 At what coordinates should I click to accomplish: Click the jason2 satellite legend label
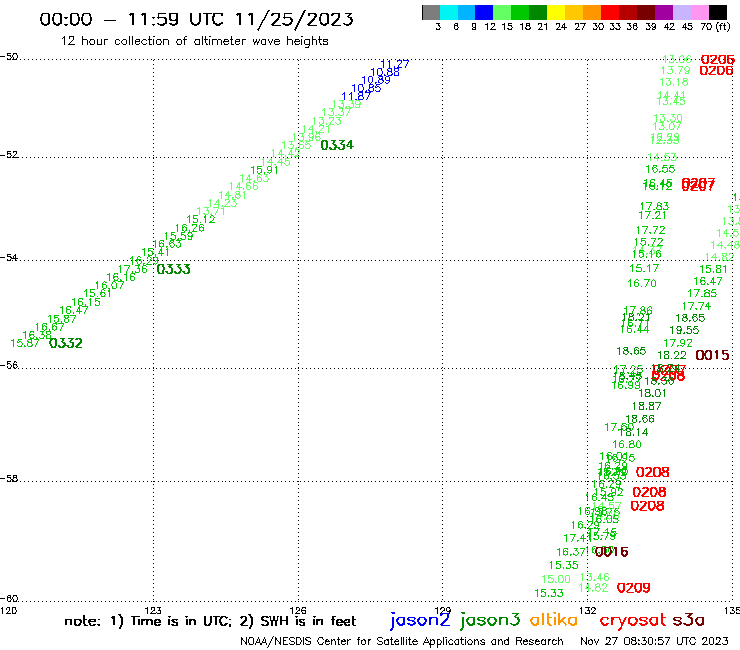tap(420, 620)
